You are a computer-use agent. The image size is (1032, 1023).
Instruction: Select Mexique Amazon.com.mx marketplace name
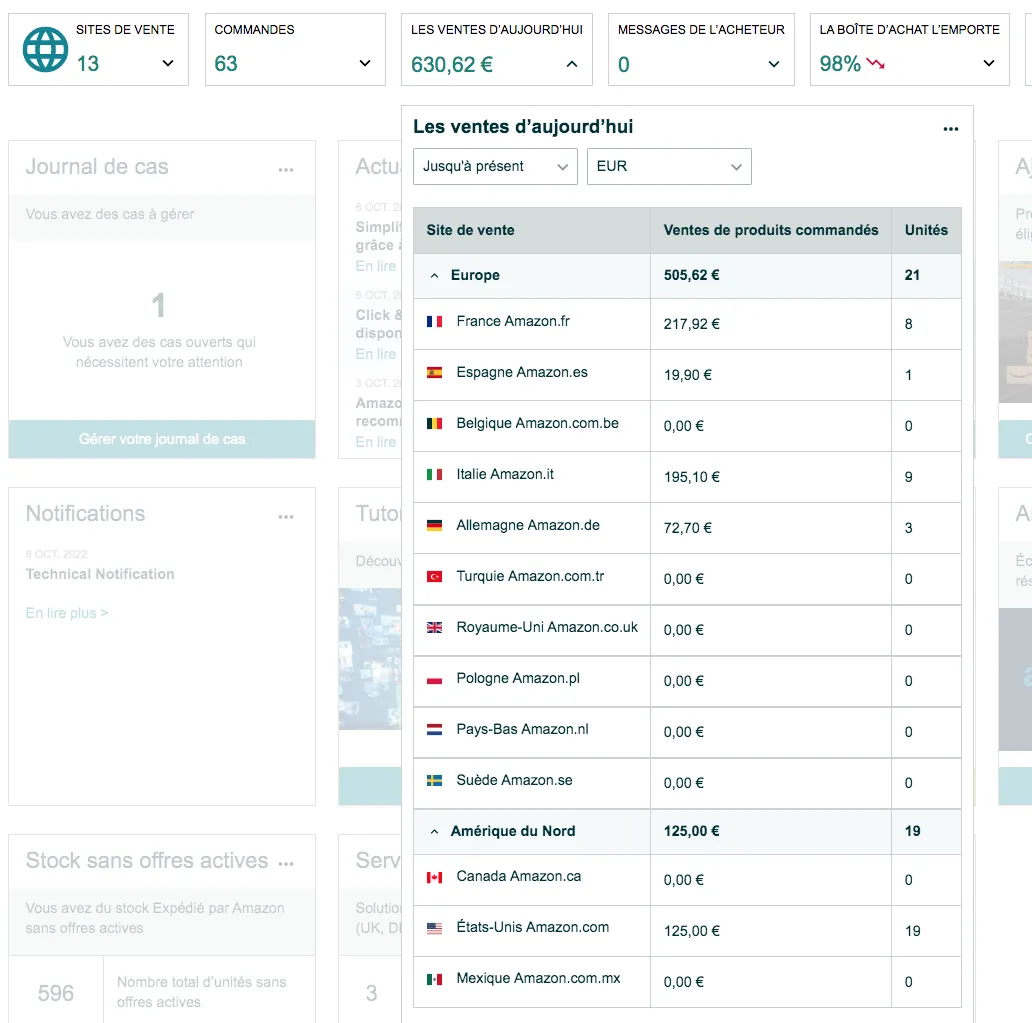(538, 978)
